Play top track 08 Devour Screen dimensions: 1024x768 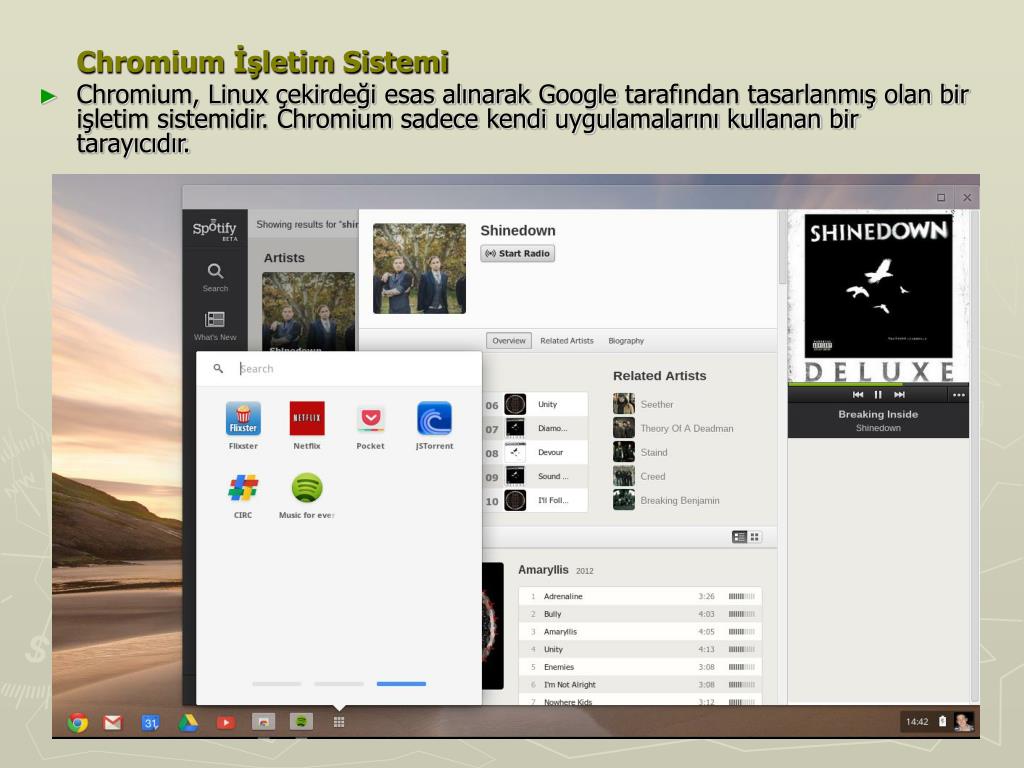point(536,452)
